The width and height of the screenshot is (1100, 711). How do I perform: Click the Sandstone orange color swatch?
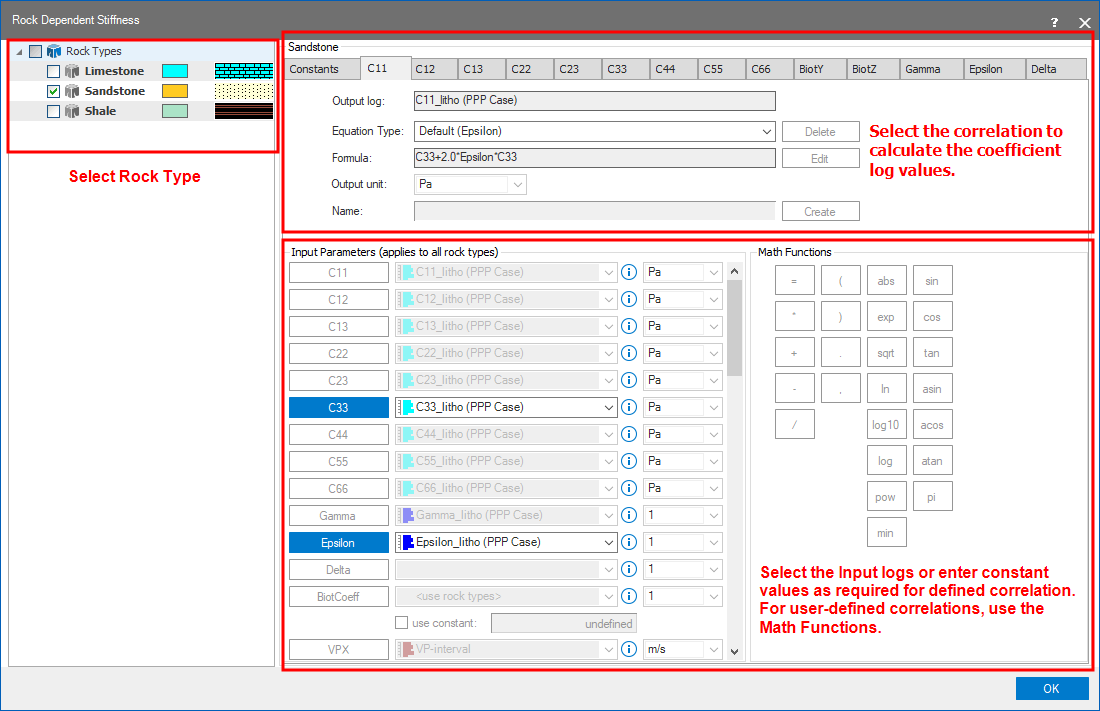pos(175,91)
